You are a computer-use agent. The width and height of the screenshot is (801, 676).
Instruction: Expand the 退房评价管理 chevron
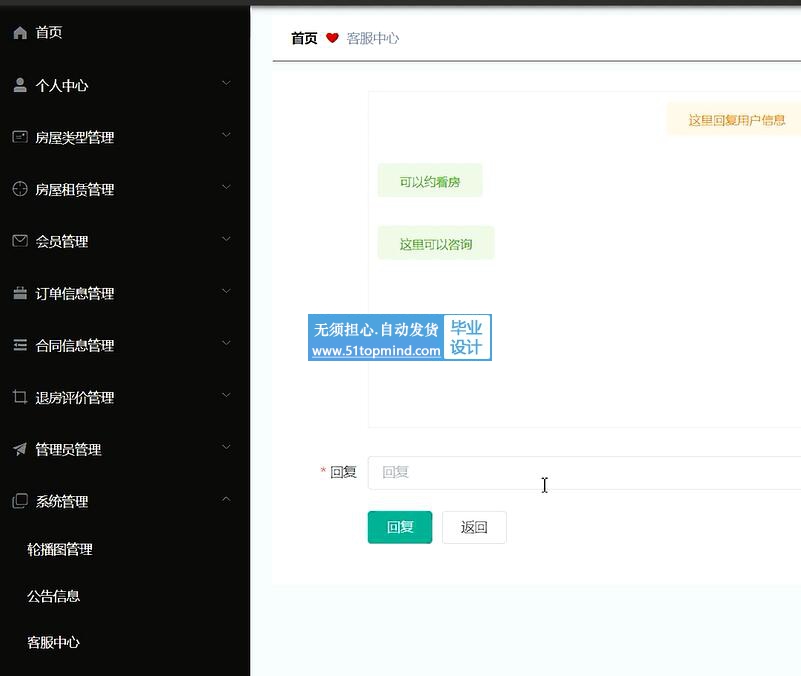click(226, 395)
